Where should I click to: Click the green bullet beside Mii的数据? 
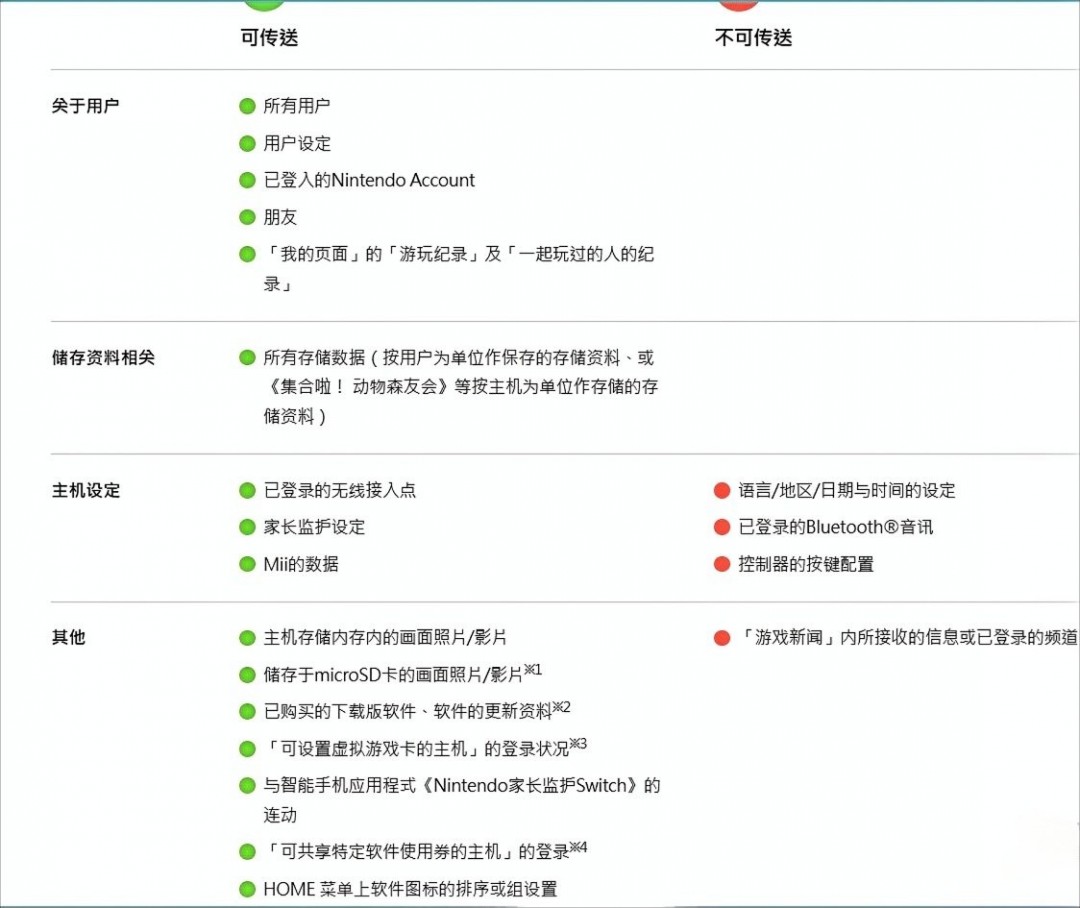(247, 564)
